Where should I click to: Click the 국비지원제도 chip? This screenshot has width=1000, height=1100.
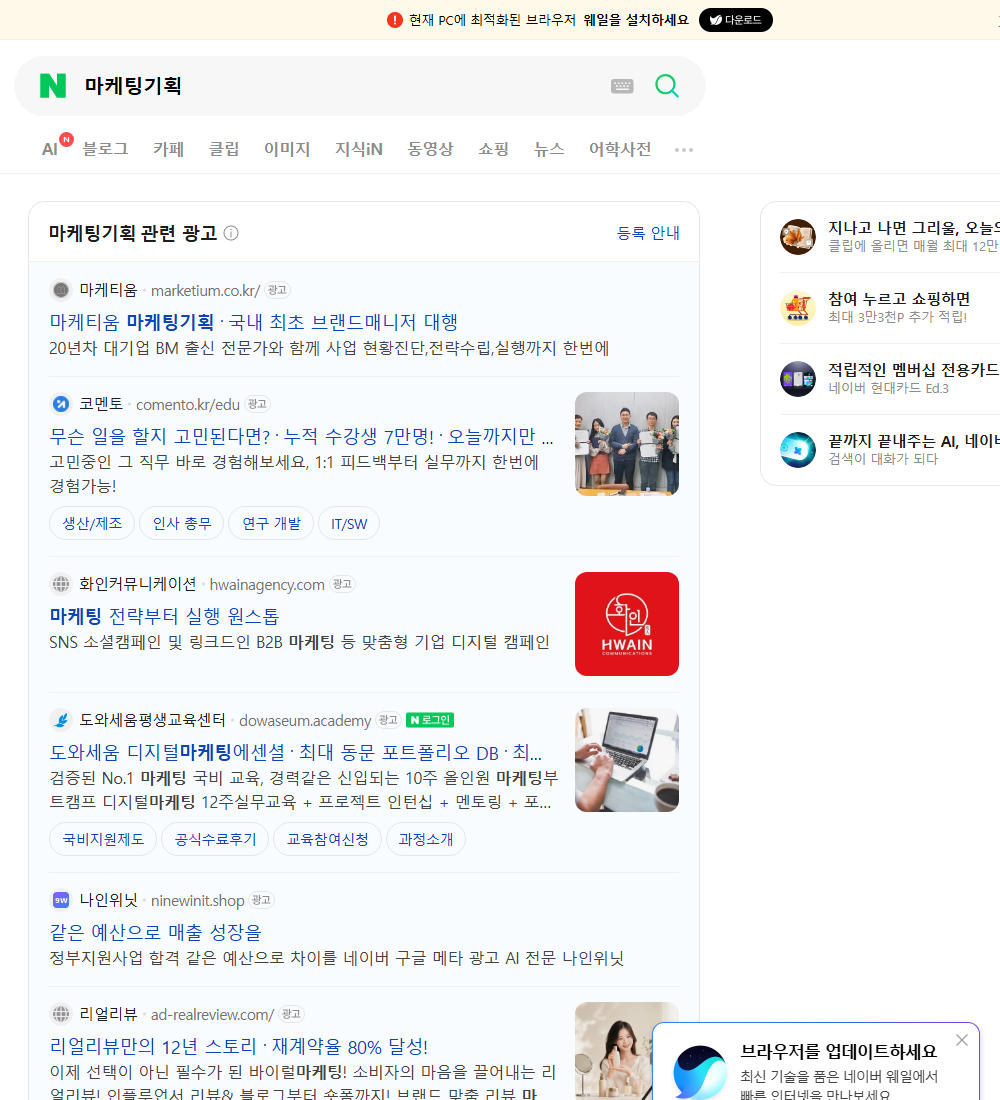tap(103, 839)
